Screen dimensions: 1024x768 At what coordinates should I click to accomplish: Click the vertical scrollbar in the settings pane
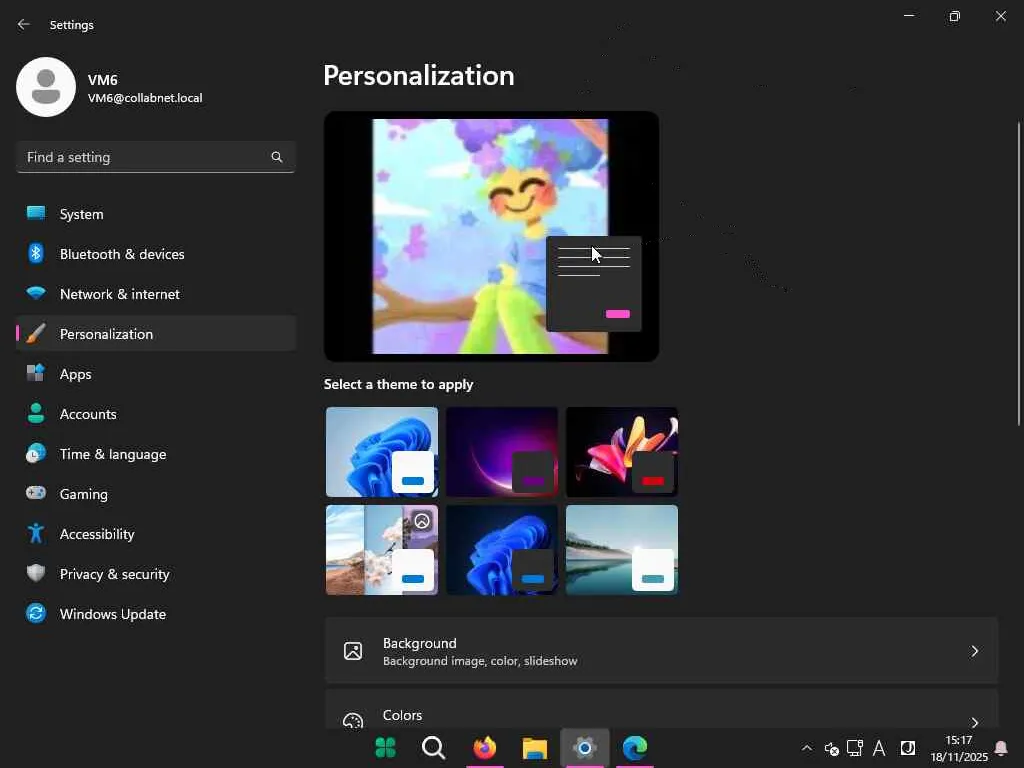pos(1019,274)
